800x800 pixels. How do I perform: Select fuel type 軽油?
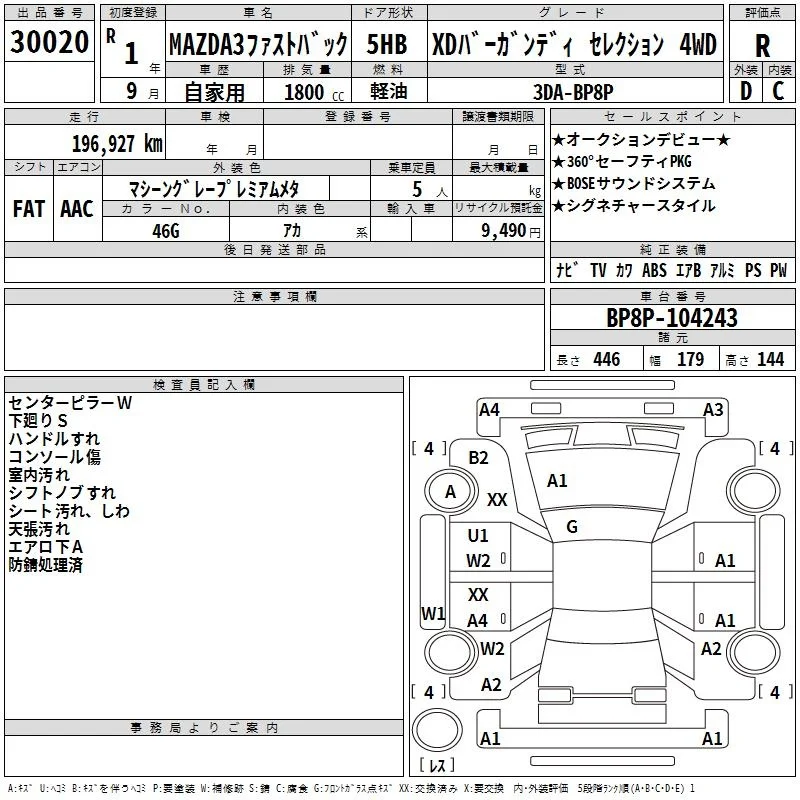(x=389, y=91)
